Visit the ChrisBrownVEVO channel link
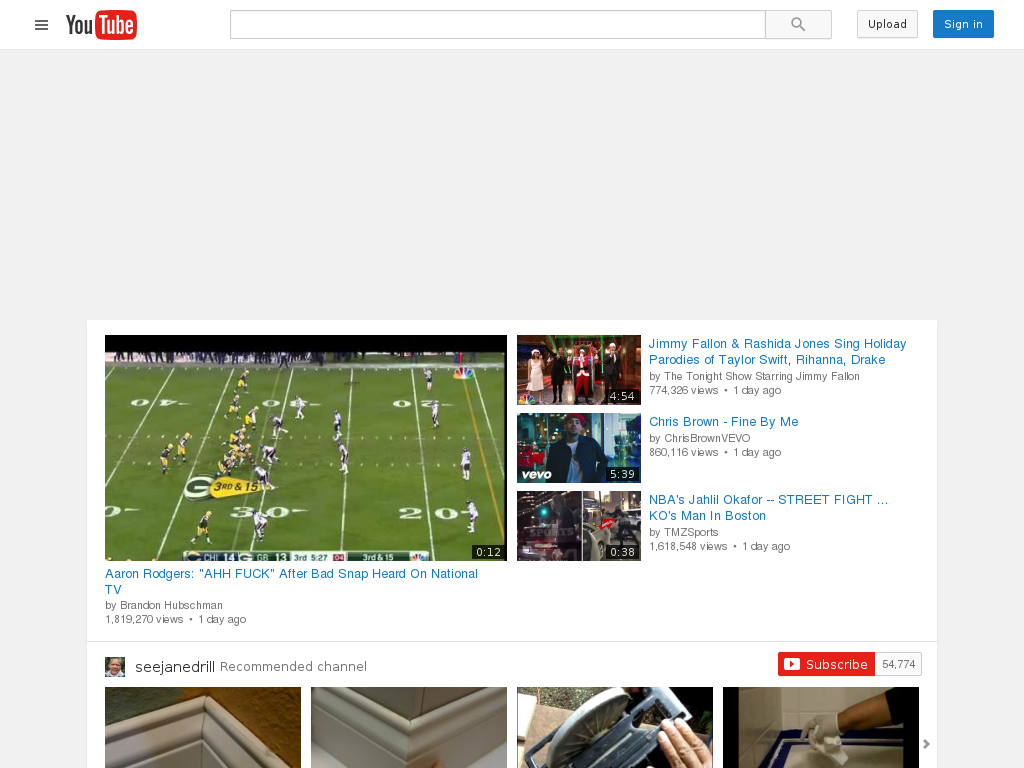 point(707,438)
